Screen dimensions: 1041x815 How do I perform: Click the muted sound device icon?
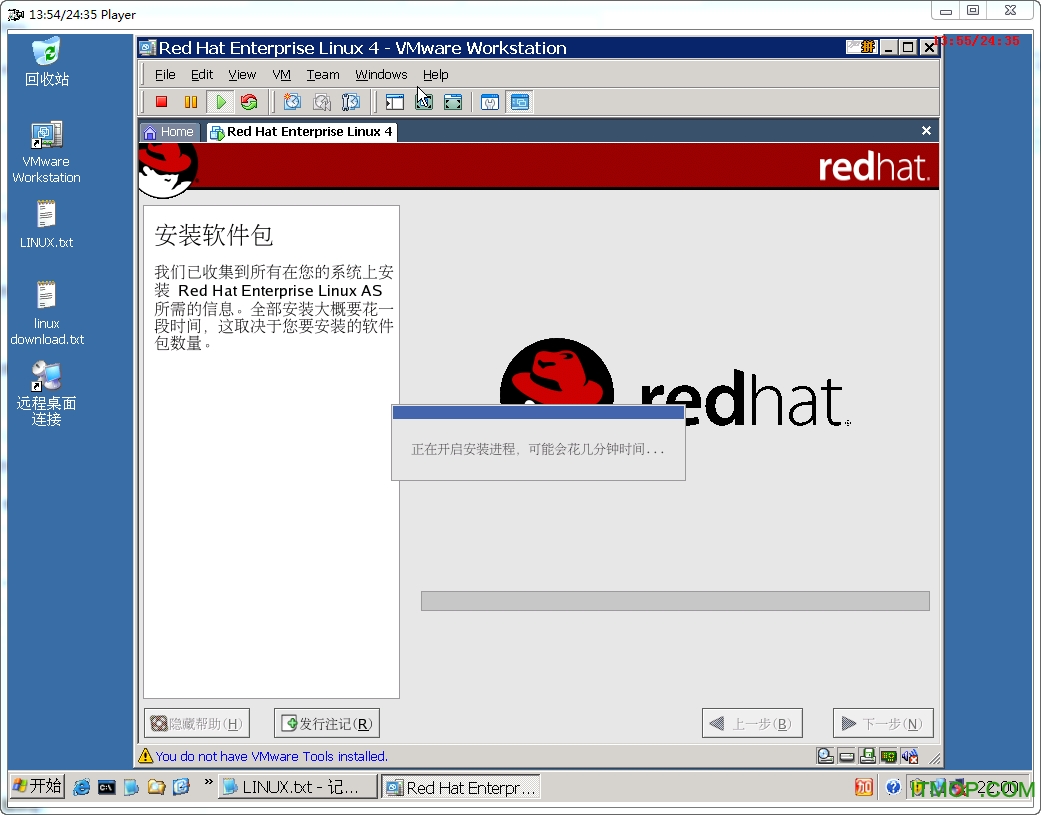pos(910,756)
